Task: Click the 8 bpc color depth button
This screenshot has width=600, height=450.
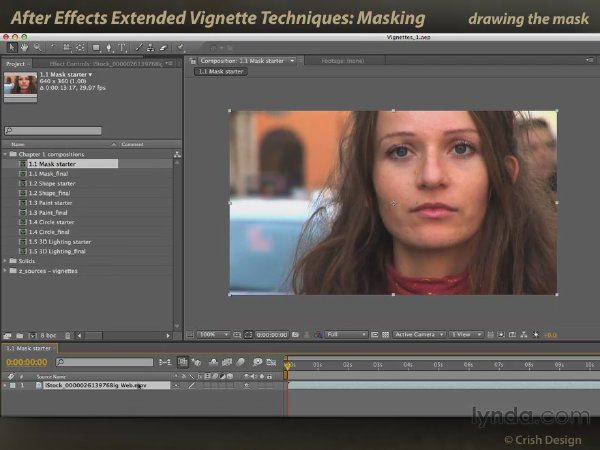Action: pyautogui.click(x=48, y=336)
